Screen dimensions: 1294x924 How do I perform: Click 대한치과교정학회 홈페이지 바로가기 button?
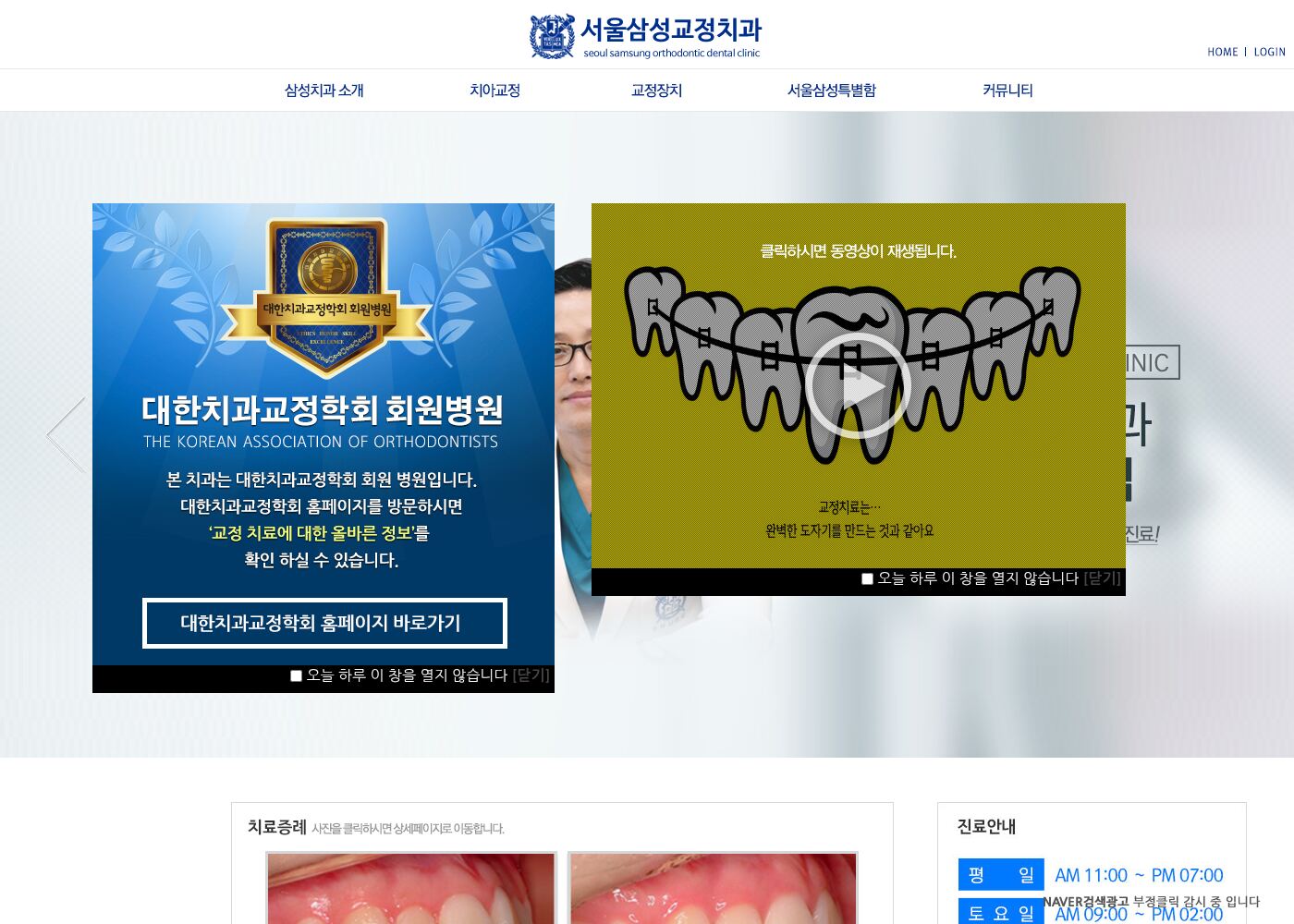(x=324, y=623)
